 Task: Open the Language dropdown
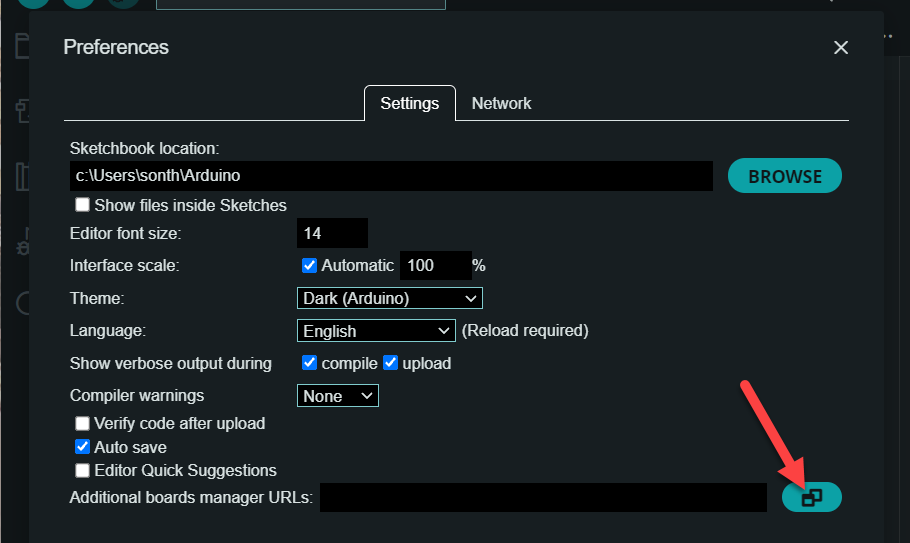(x=376, y=331)
